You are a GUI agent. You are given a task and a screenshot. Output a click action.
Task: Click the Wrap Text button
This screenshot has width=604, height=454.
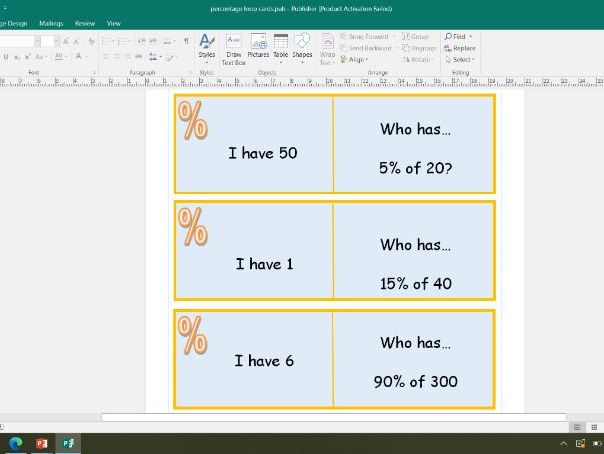coord(327,49)
